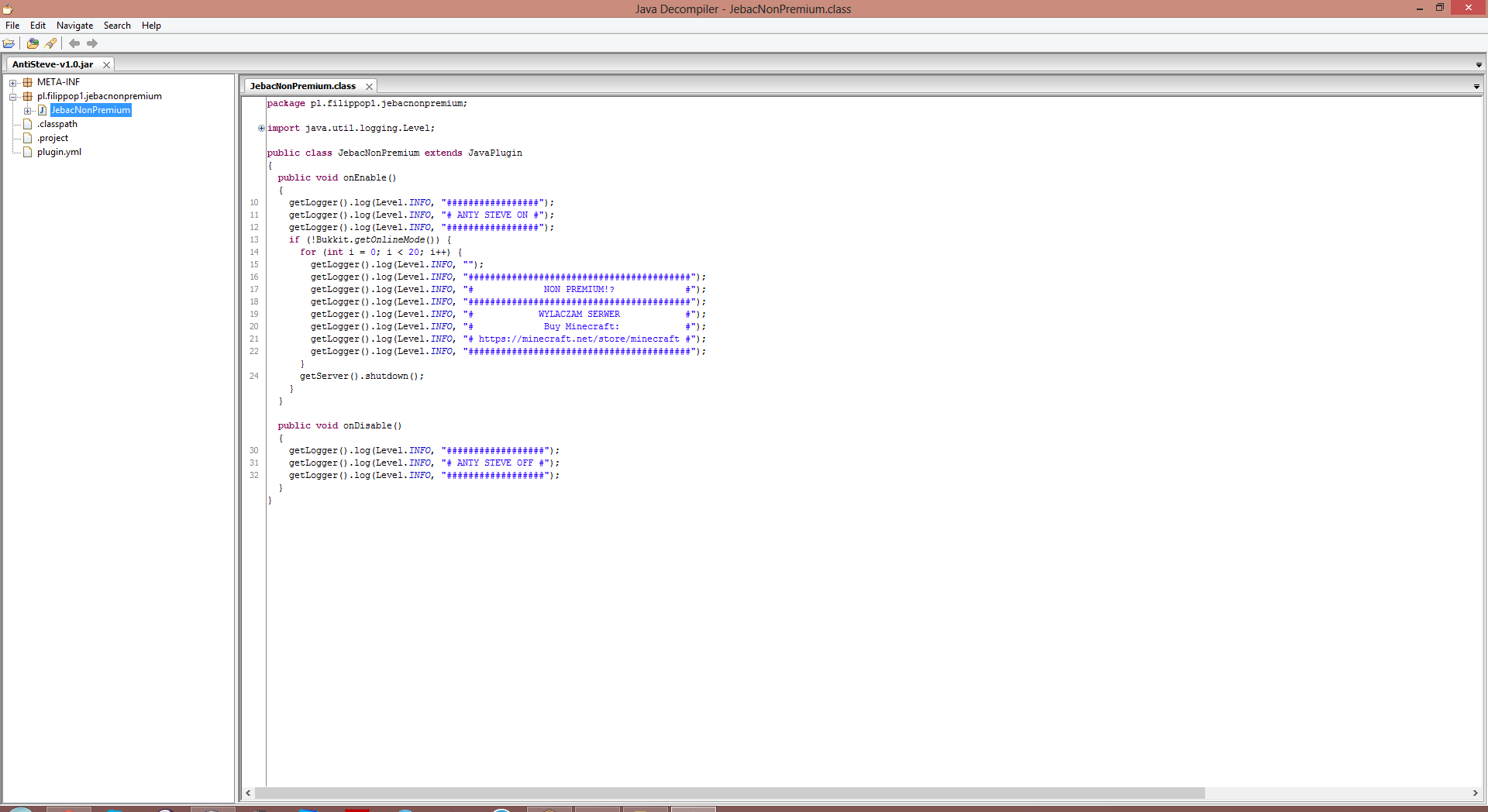The height and width of the screenshot is (812, 1488).
Task: Click the JebacNonPremium Java class icon
Action: tap(43, 110)
